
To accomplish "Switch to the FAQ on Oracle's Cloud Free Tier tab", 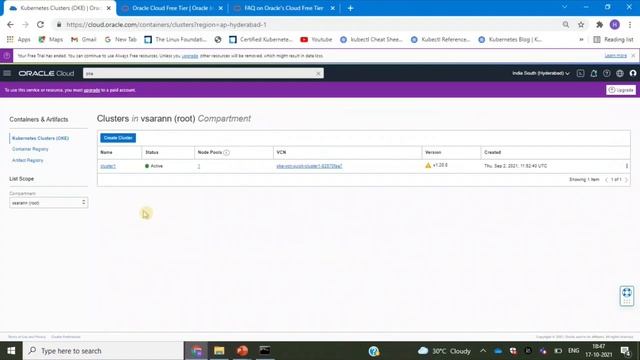I will pos(284,8).
